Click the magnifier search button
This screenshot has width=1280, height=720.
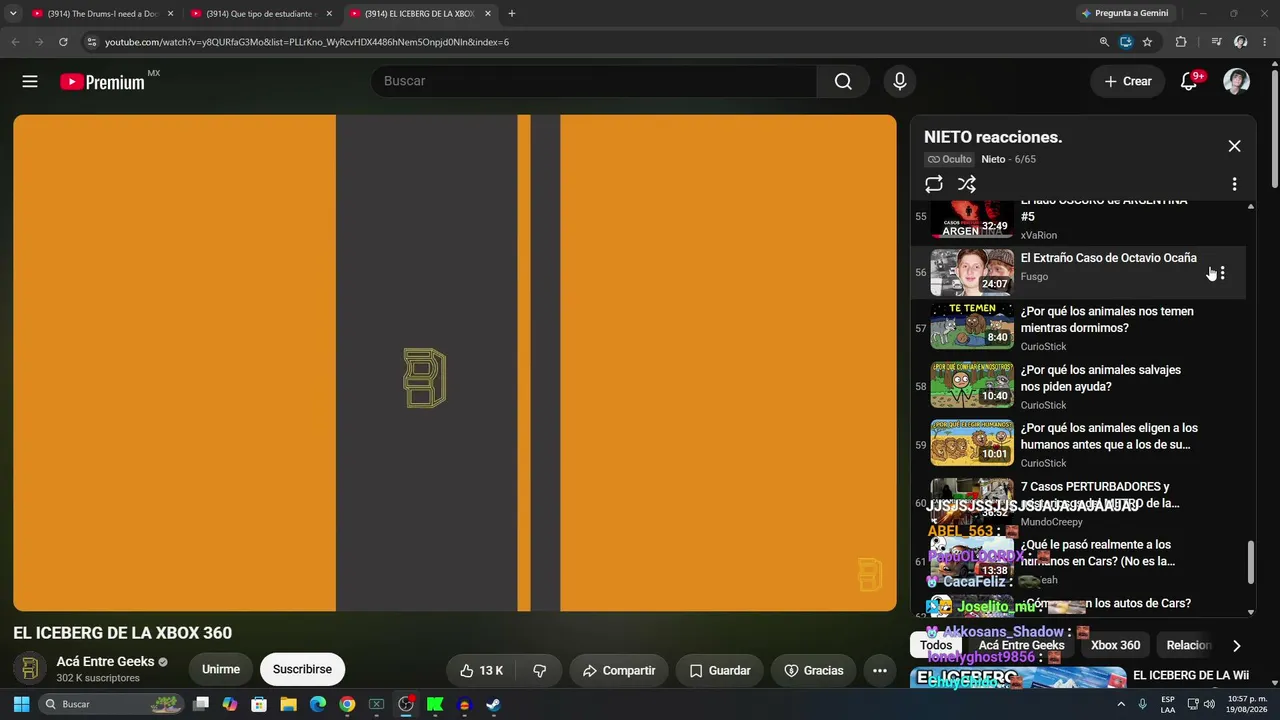tap(843, 81)
